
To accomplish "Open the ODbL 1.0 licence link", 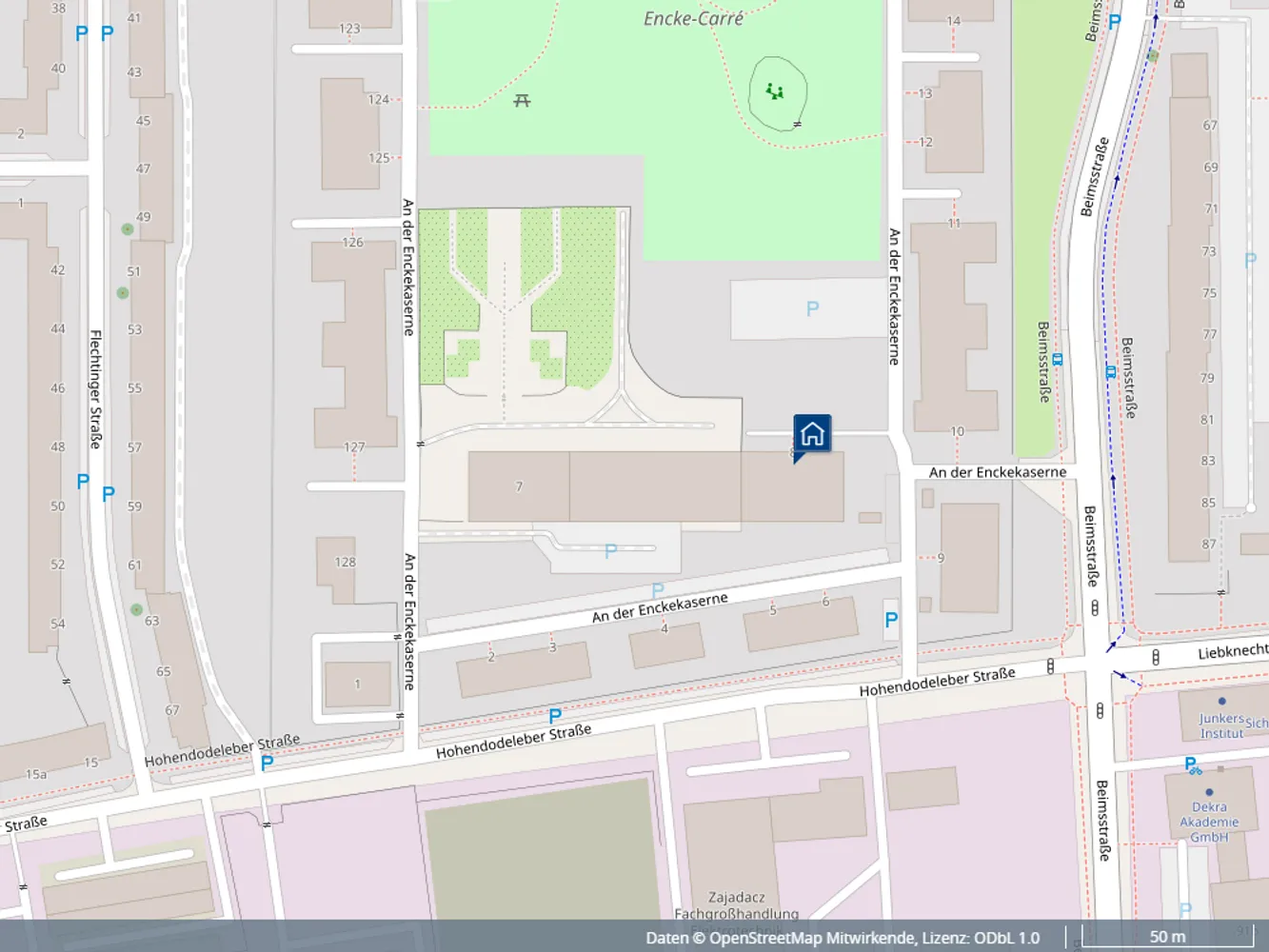I will [1004, 938].
